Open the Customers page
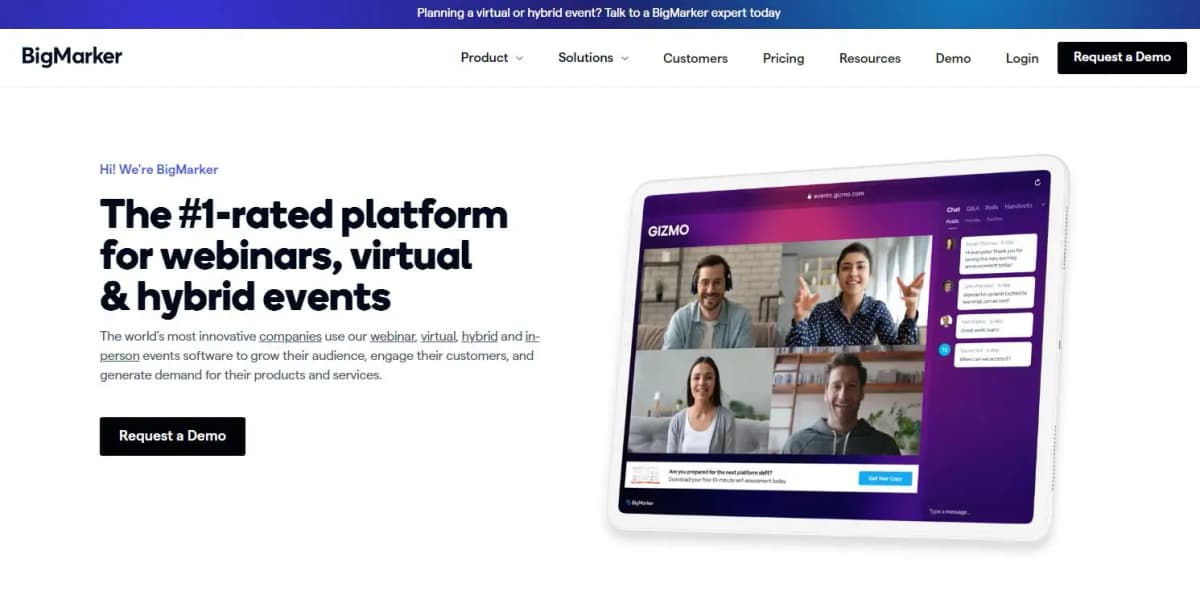Screen dimensions: 1200x604 coord(695,58)
